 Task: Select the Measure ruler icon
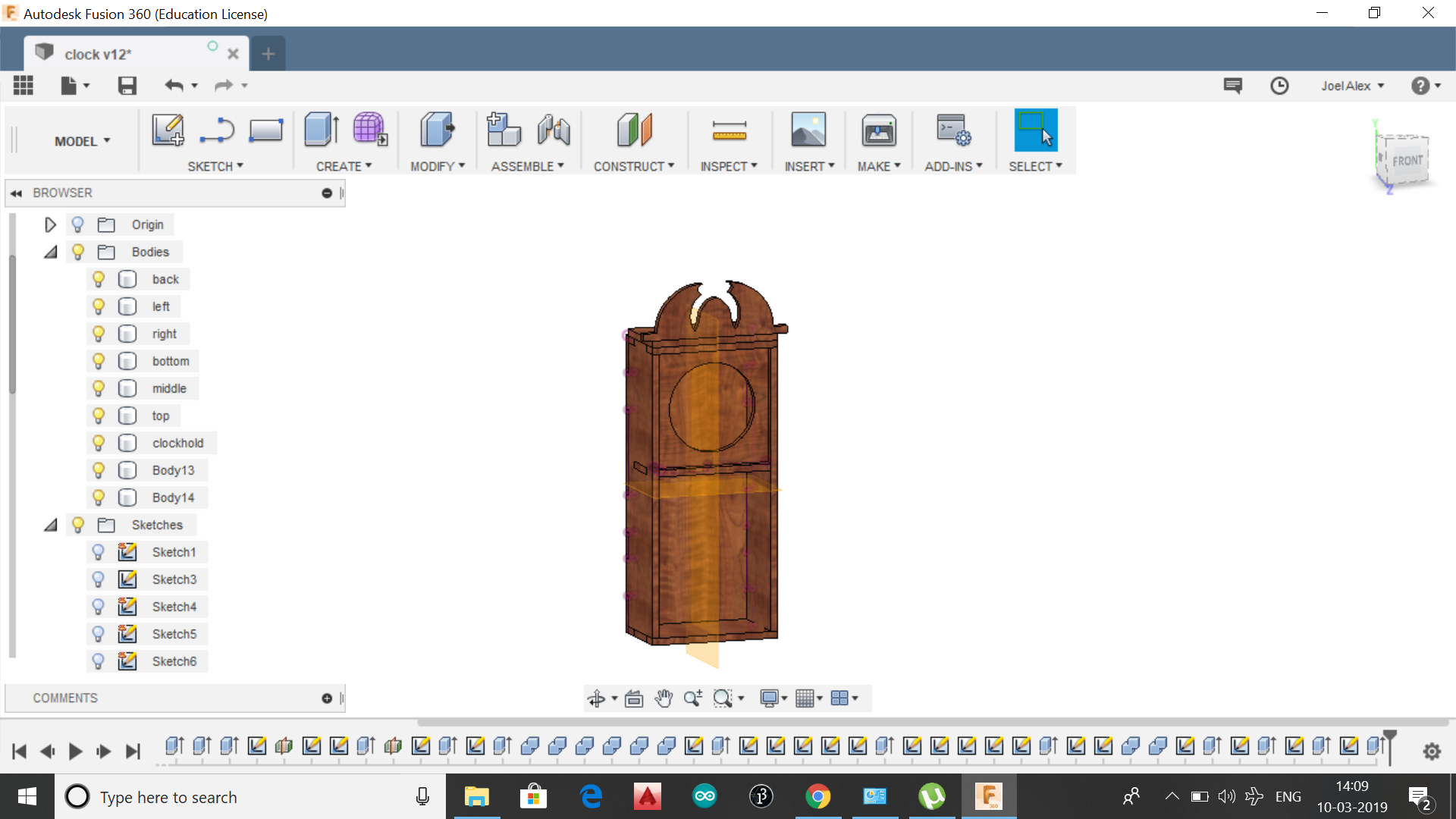[x=729, y=130]
